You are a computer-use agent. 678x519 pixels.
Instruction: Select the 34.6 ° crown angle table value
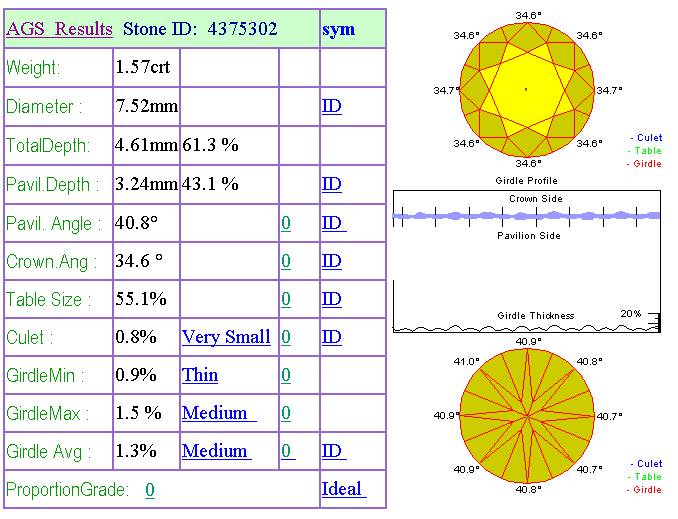139,261
